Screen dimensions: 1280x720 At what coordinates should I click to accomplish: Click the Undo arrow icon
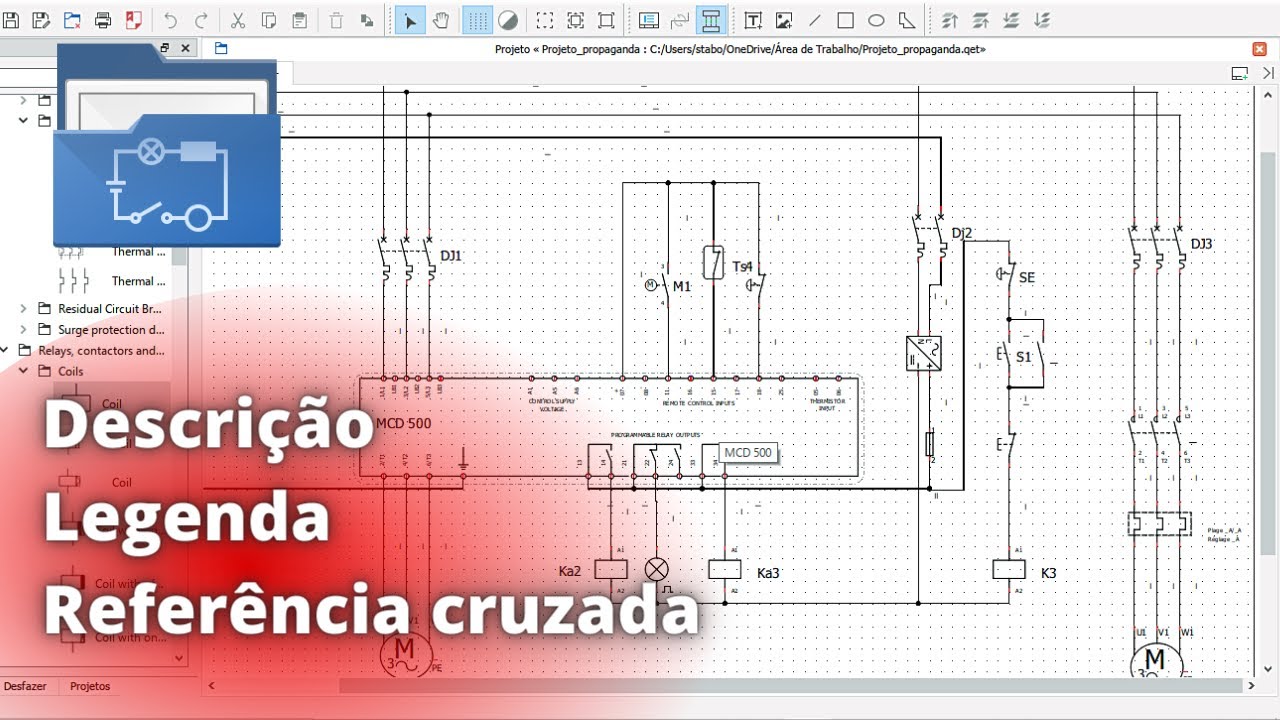pos(170,20)
